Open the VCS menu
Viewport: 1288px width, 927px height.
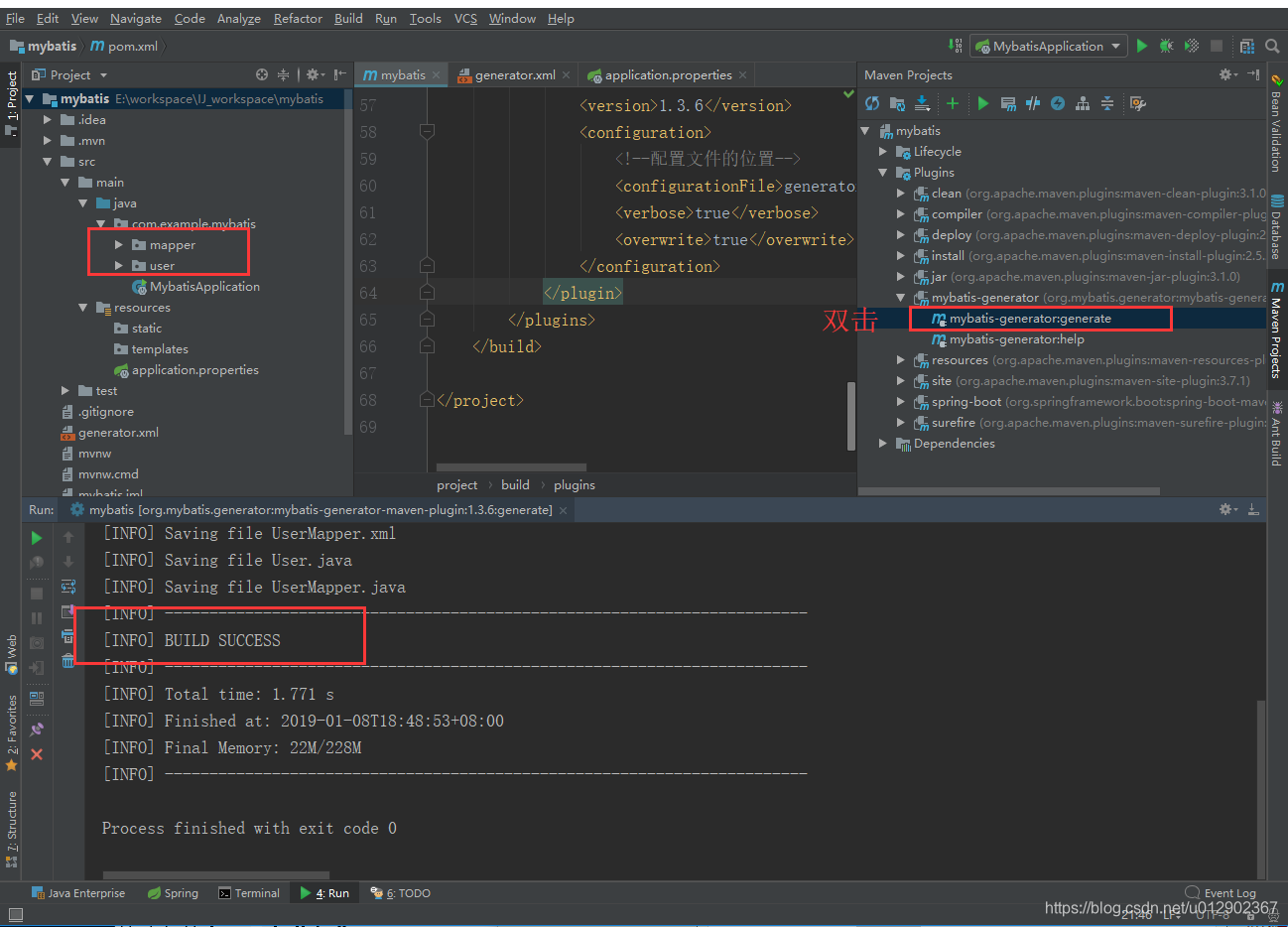click(x=465, y=18)
